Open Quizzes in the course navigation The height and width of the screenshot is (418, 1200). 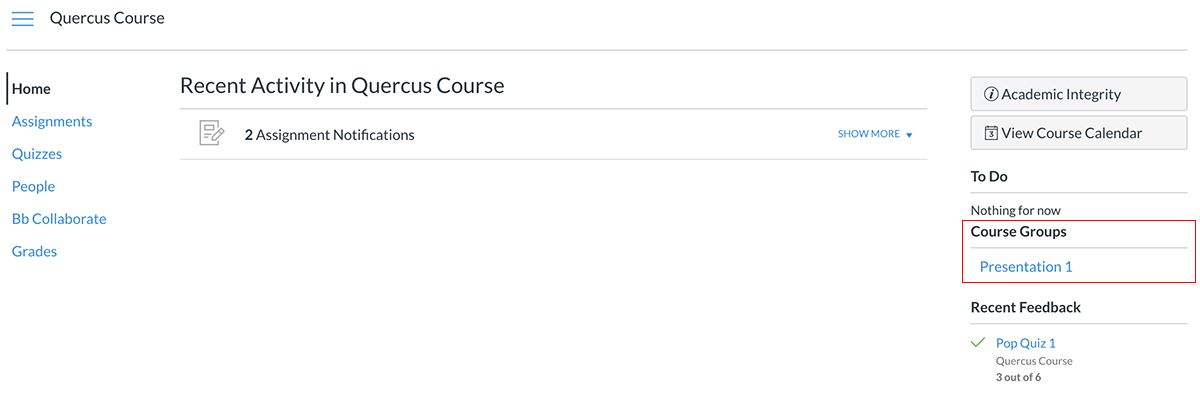[x=37, y=154]
